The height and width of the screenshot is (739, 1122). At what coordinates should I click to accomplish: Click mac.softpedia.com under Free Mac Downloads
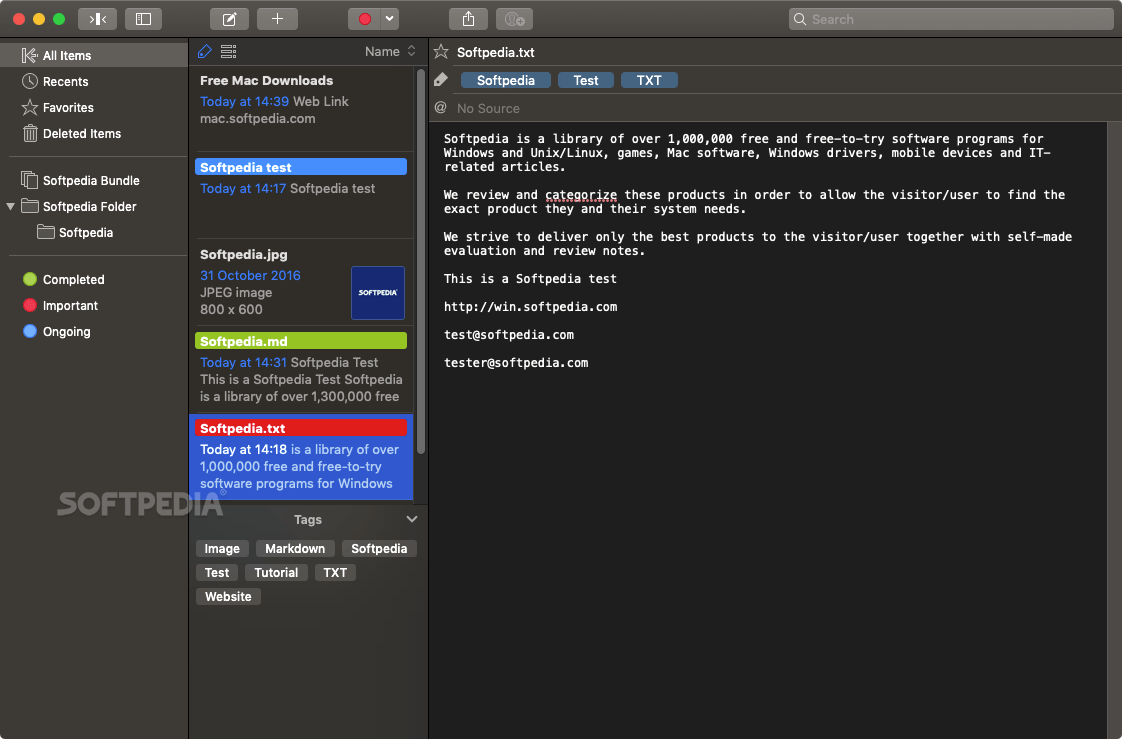[258, 119]
